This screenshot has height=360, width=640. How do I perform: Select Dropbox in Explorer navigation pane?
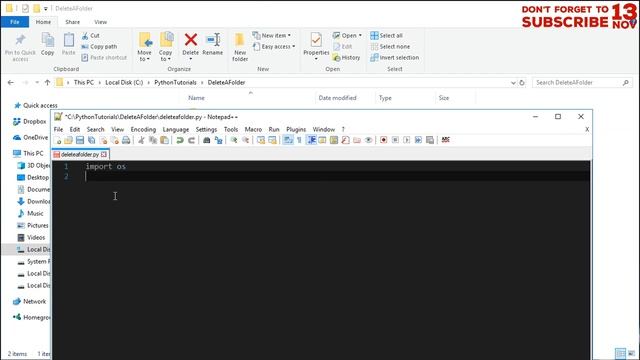(30, 121)
